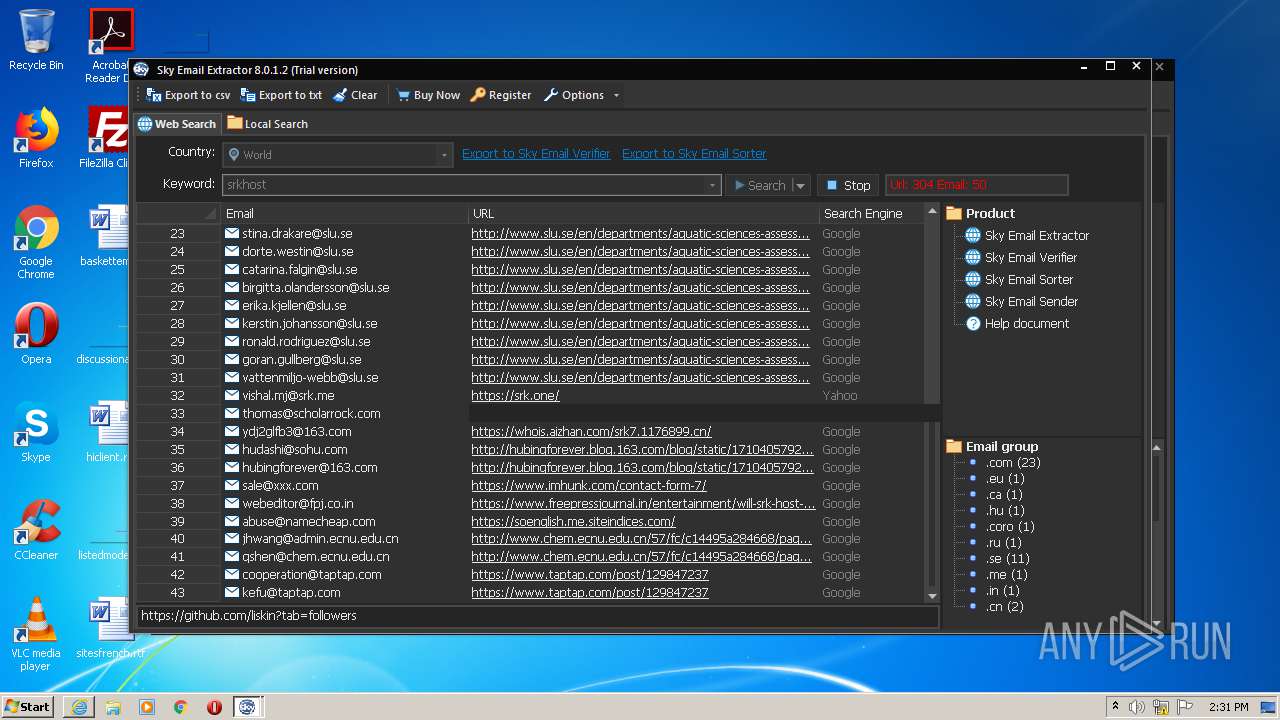Click Opera icon in taskbar
This screenshot has width=1280, height=720.
(214, 707)
